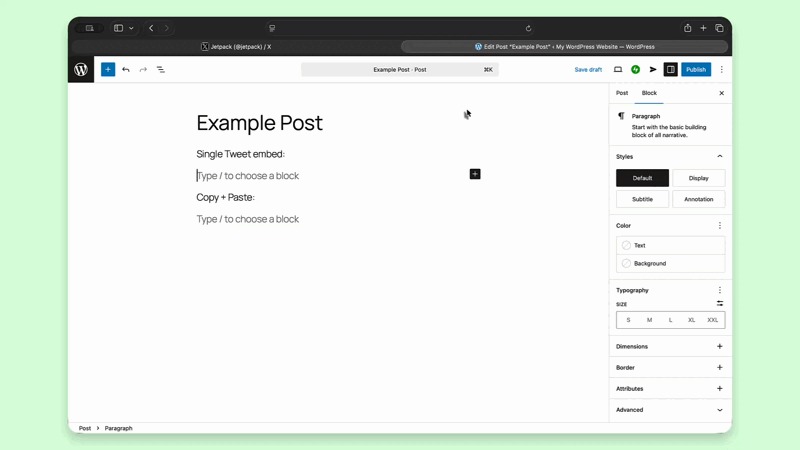This screenshot has width=800, height=450.
Task: Open Typography panel options menu
Action: pos(720,290)
